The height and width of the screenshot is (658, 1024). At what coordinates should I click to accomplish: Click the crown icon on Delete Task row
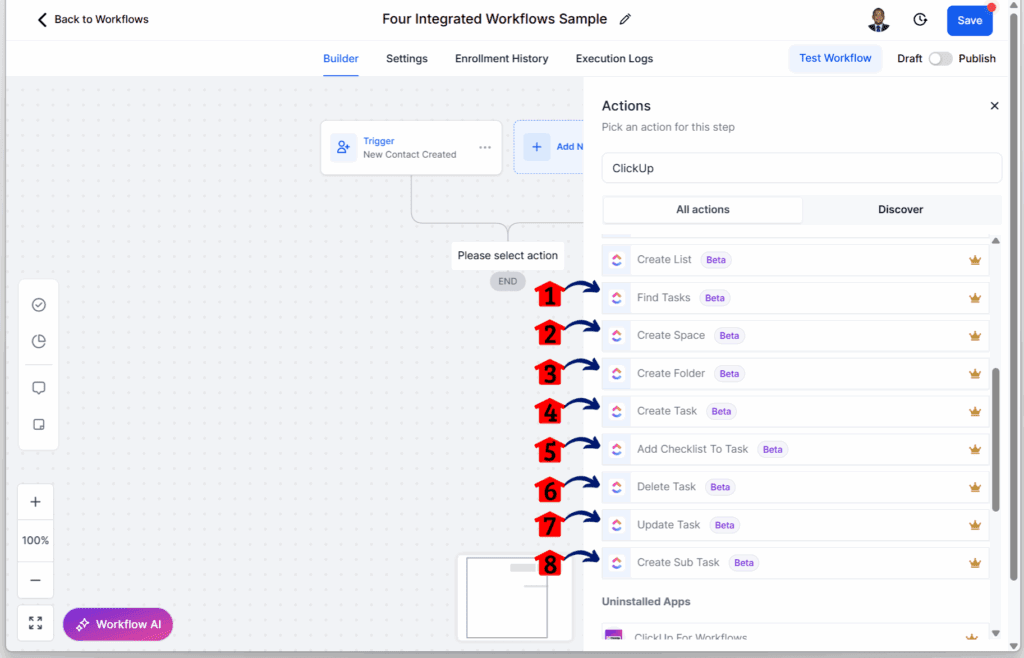[975, 487]
